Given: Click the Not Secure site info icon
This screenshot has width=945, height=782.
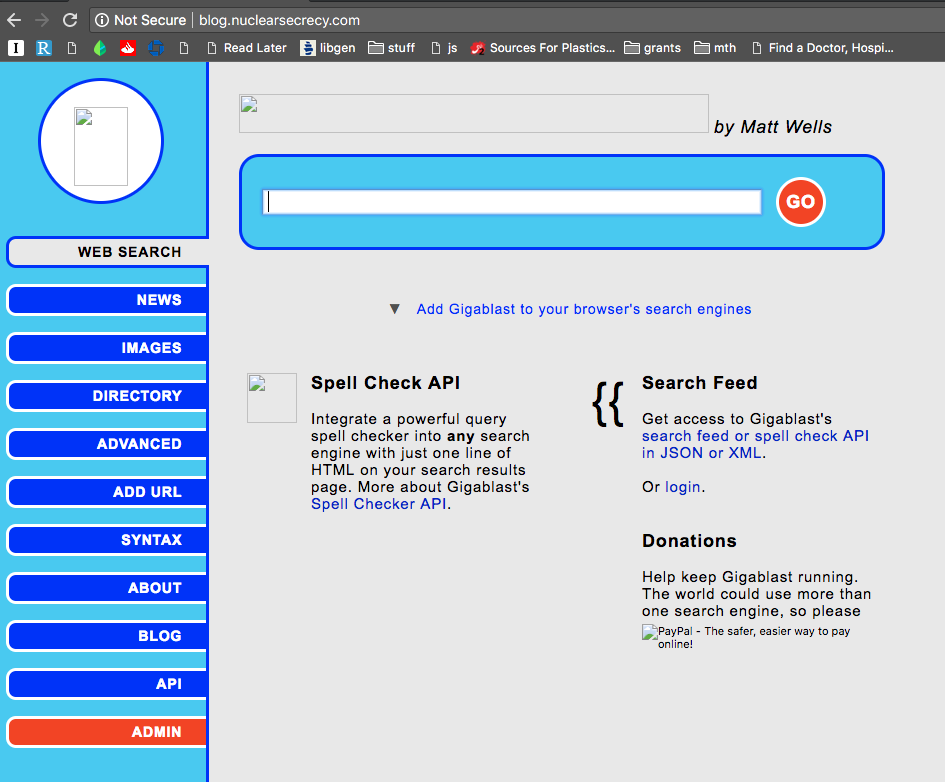Looking at the screenshot, I should [102, 20].
